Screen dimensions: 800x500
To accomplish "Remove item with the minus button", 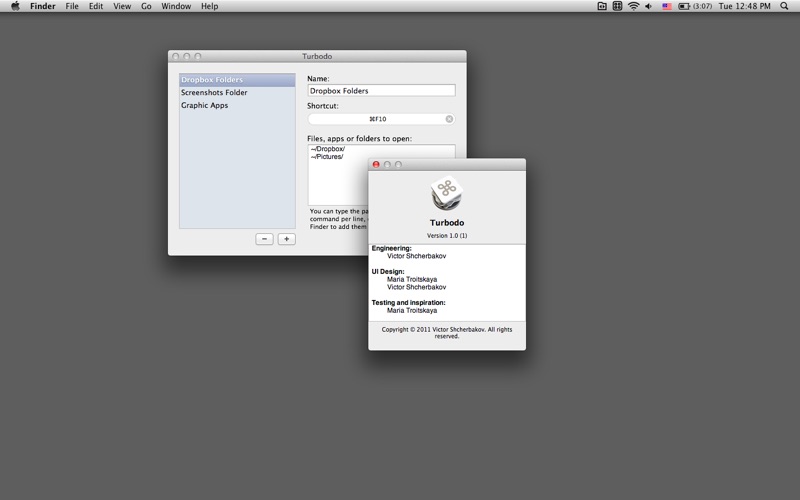I will point(264,239).
